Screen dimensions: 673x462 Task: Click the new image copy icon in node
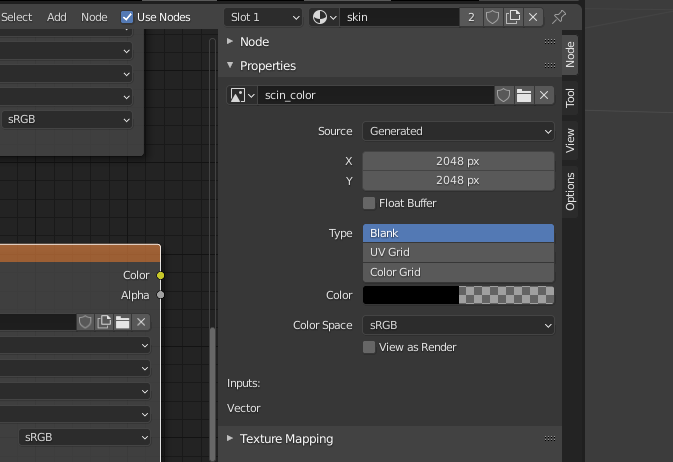pos(103,321)
